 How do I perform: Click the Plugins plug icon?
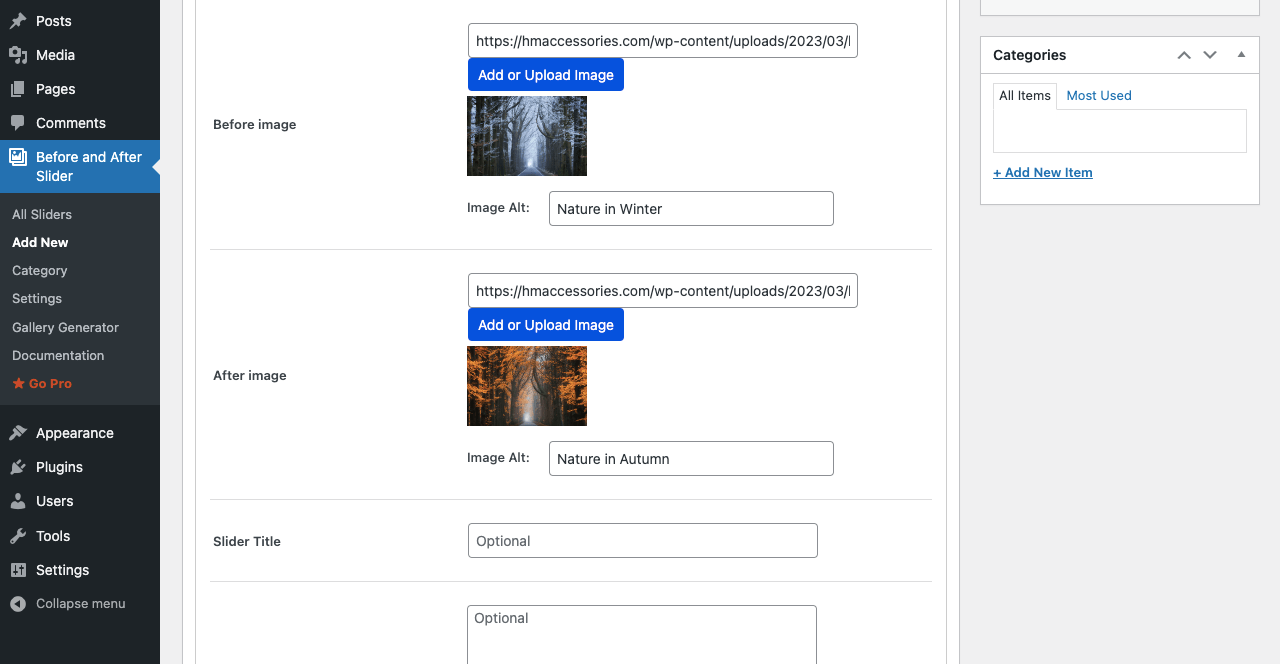[18, 467]
